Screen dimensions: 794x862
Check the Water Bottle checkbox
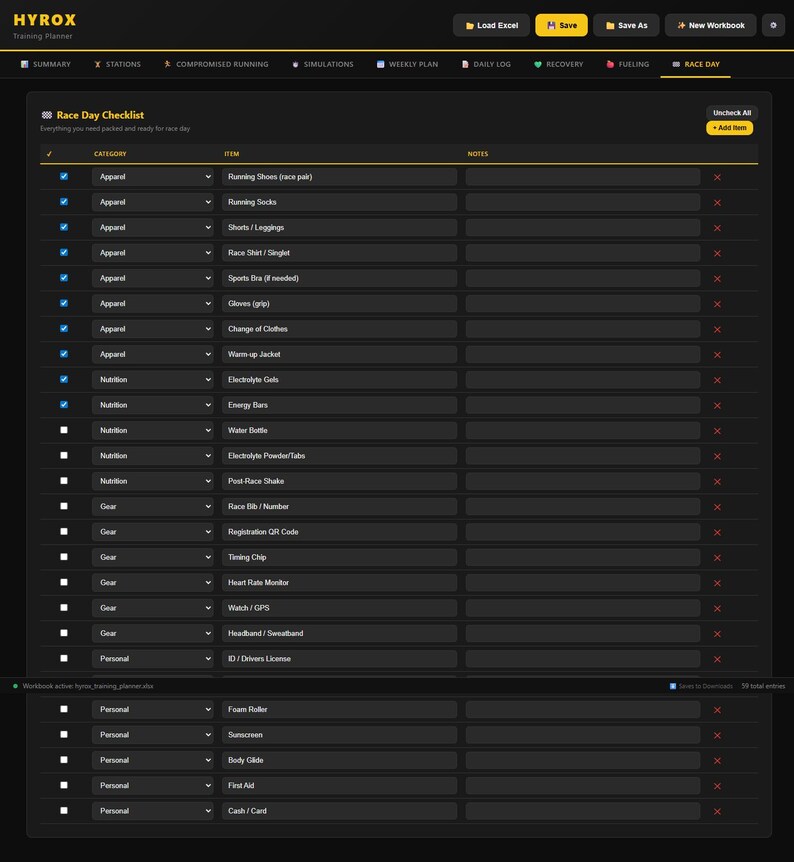[x=64, y=430]
